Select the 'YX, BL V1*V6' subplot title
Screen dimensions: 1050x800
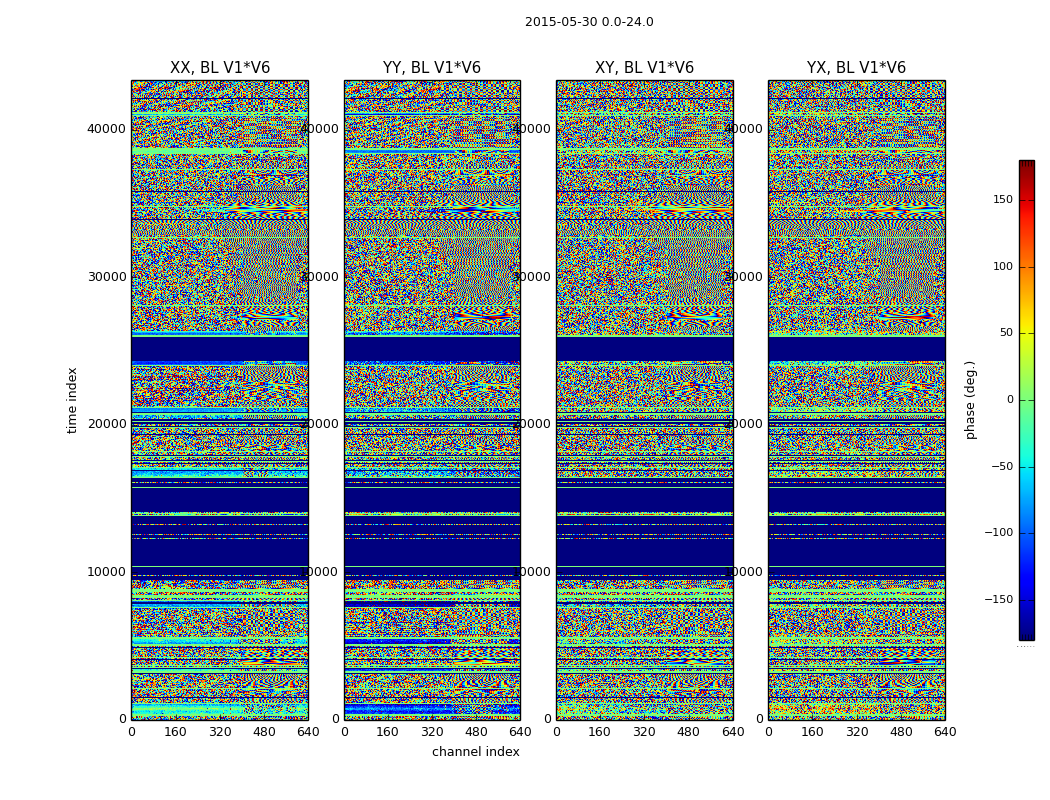pos(856,68)
